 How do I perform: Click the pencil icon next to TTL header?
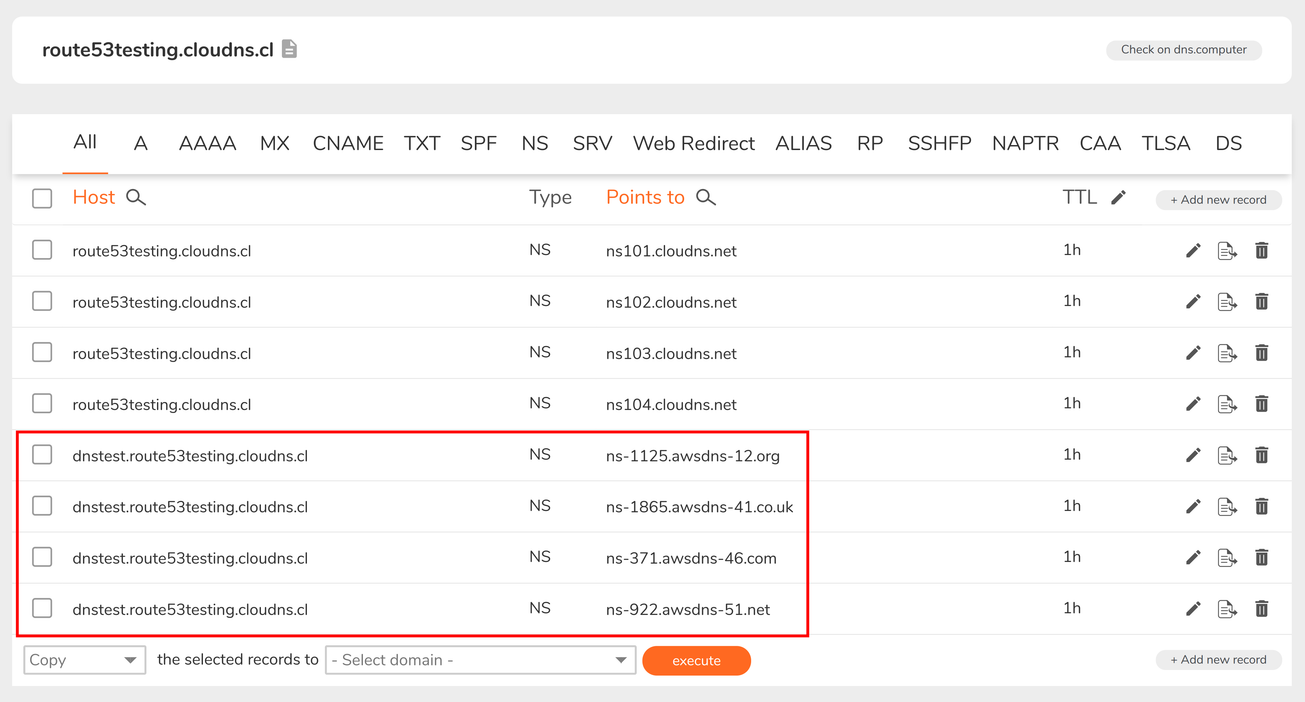pos(1118,196)
